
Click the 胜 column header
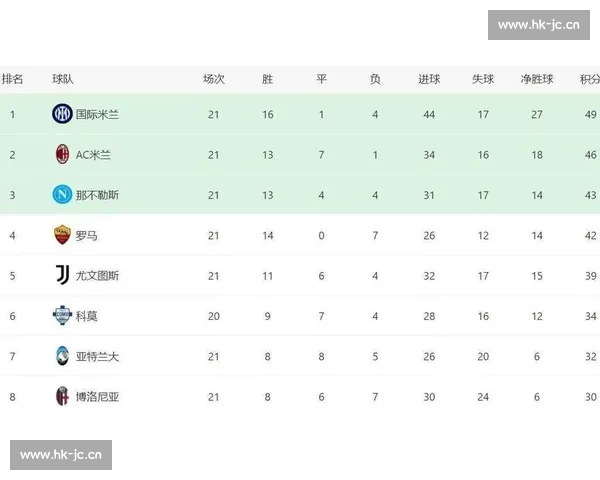[x=267, y=79]
